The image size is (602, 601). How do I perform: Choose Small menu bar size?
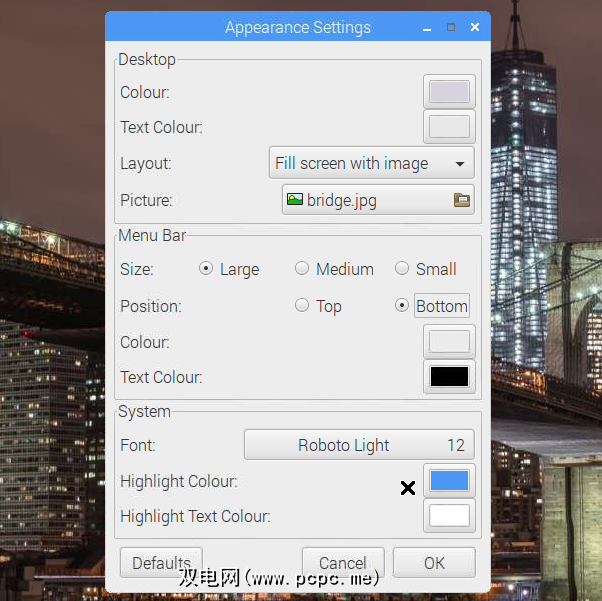(x=402, y=269)
